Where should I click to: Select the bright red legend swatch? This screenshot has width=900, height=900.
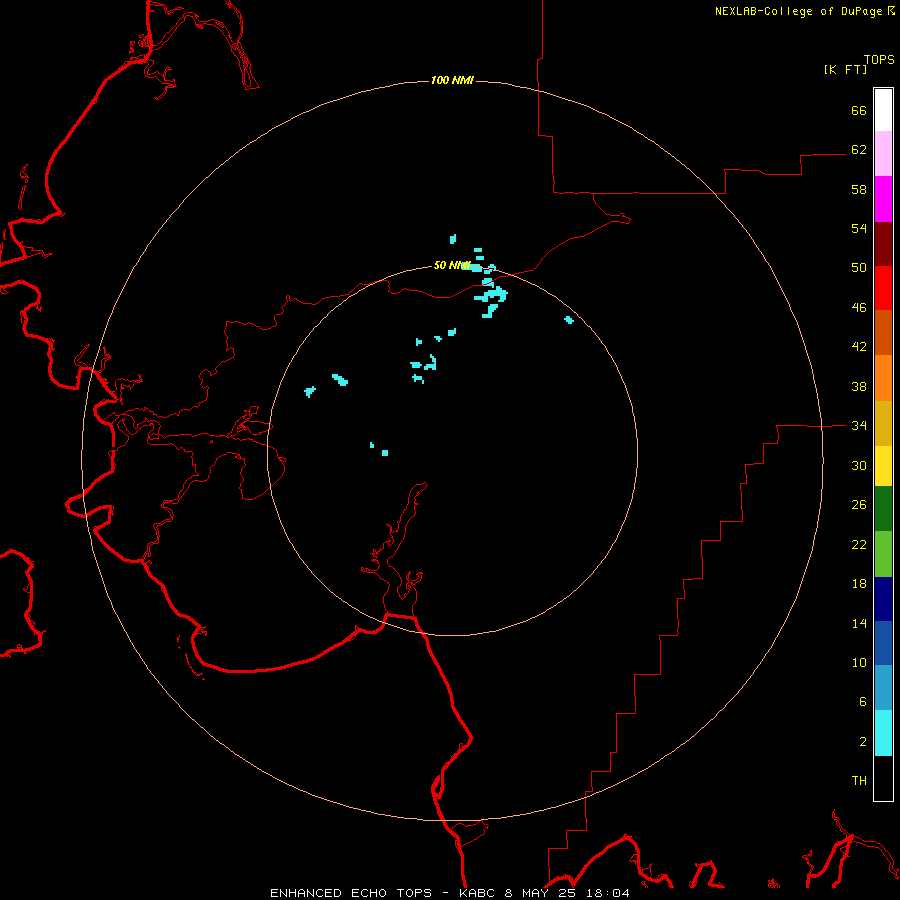pos(883,288)
